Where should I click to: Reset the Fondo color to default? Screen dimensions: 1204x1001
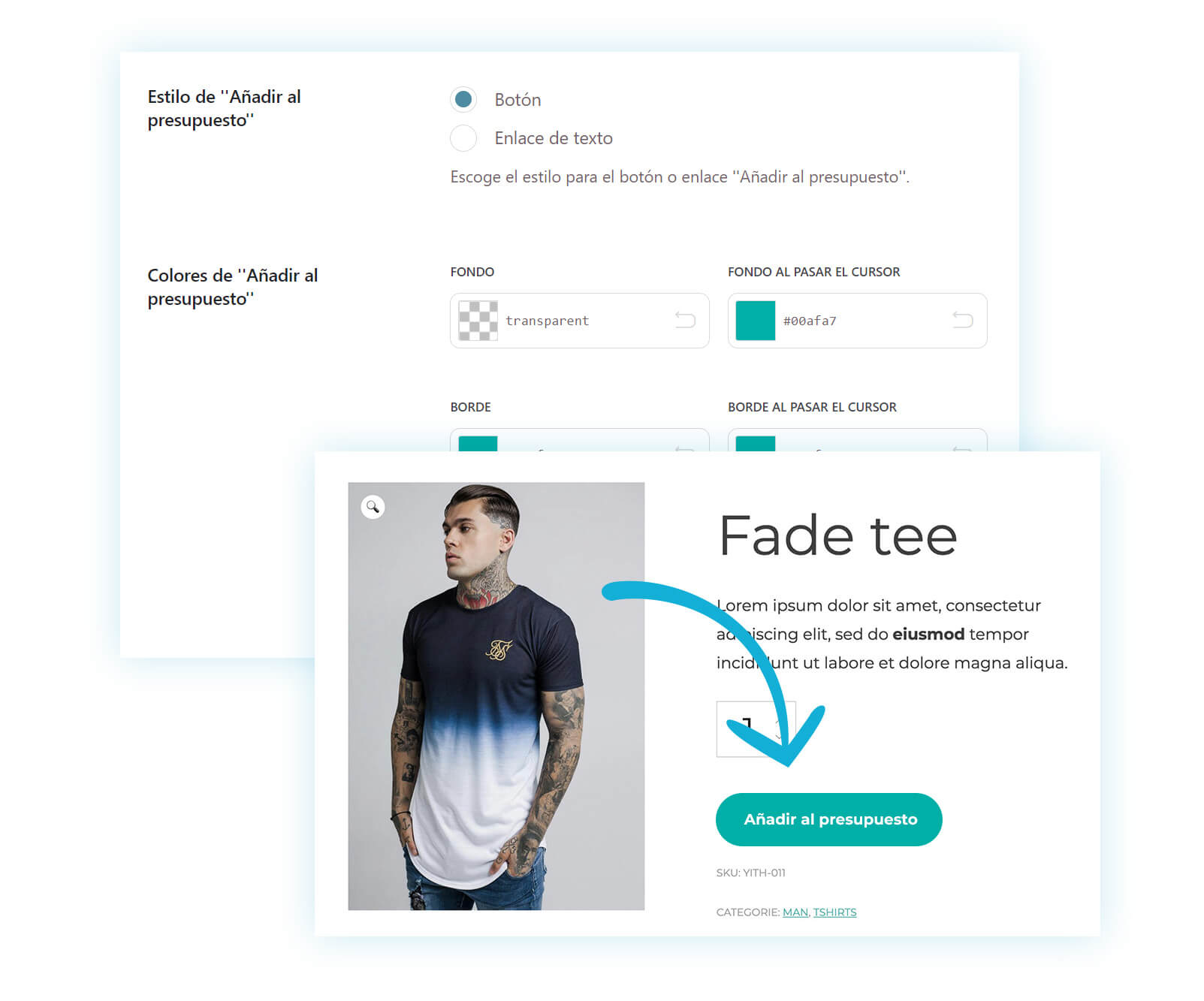(x=685, y=320)
